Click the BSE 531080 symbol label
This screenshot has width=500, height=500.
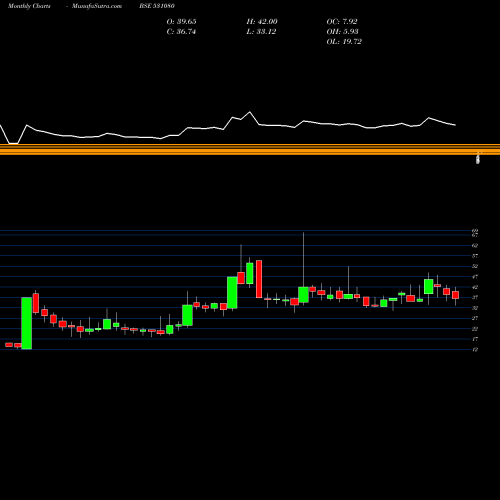click(157, 6)
